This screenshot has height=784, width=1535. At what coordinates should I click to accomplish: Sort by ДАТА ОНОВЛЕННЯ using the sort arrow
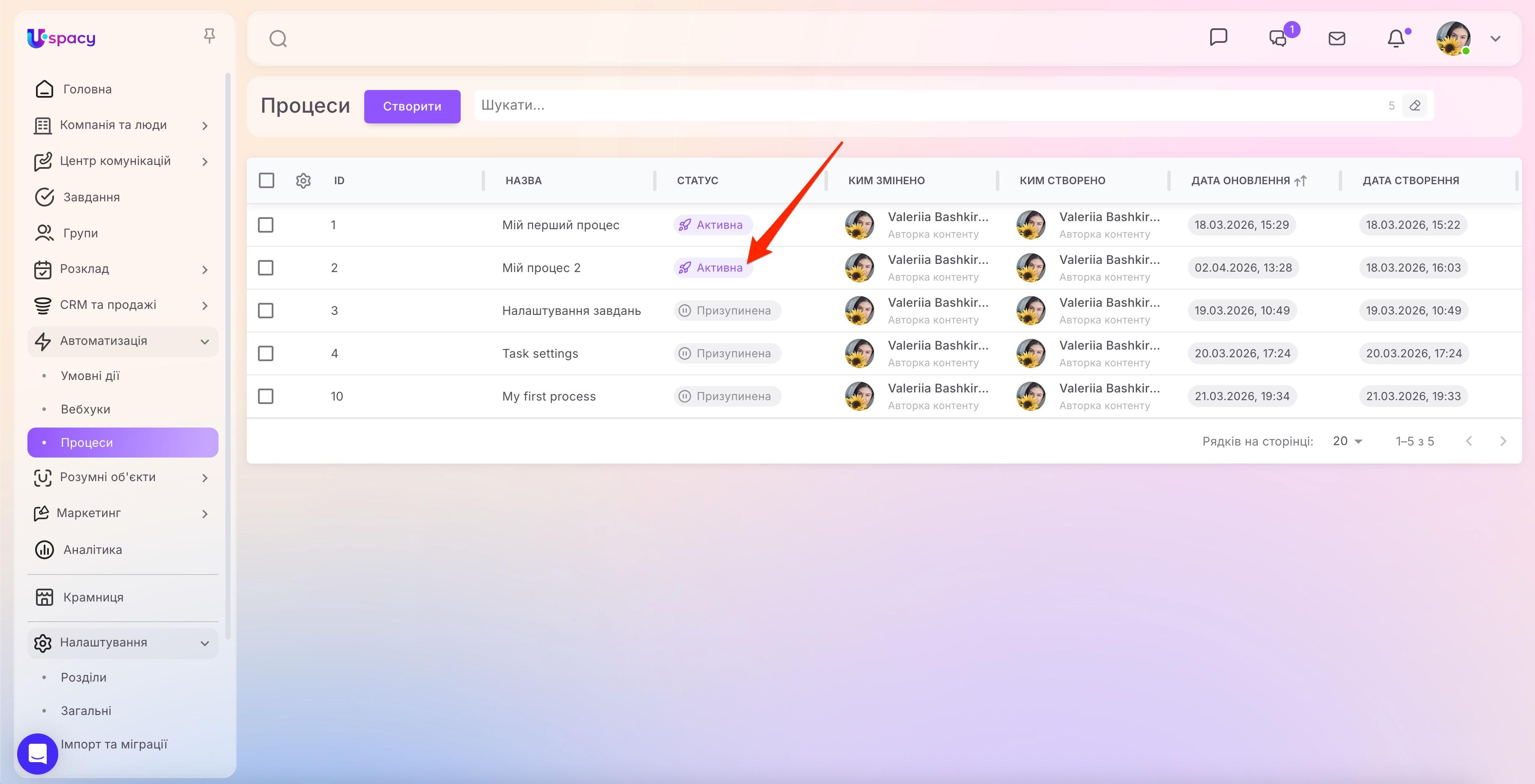[x=1301, y=180]
